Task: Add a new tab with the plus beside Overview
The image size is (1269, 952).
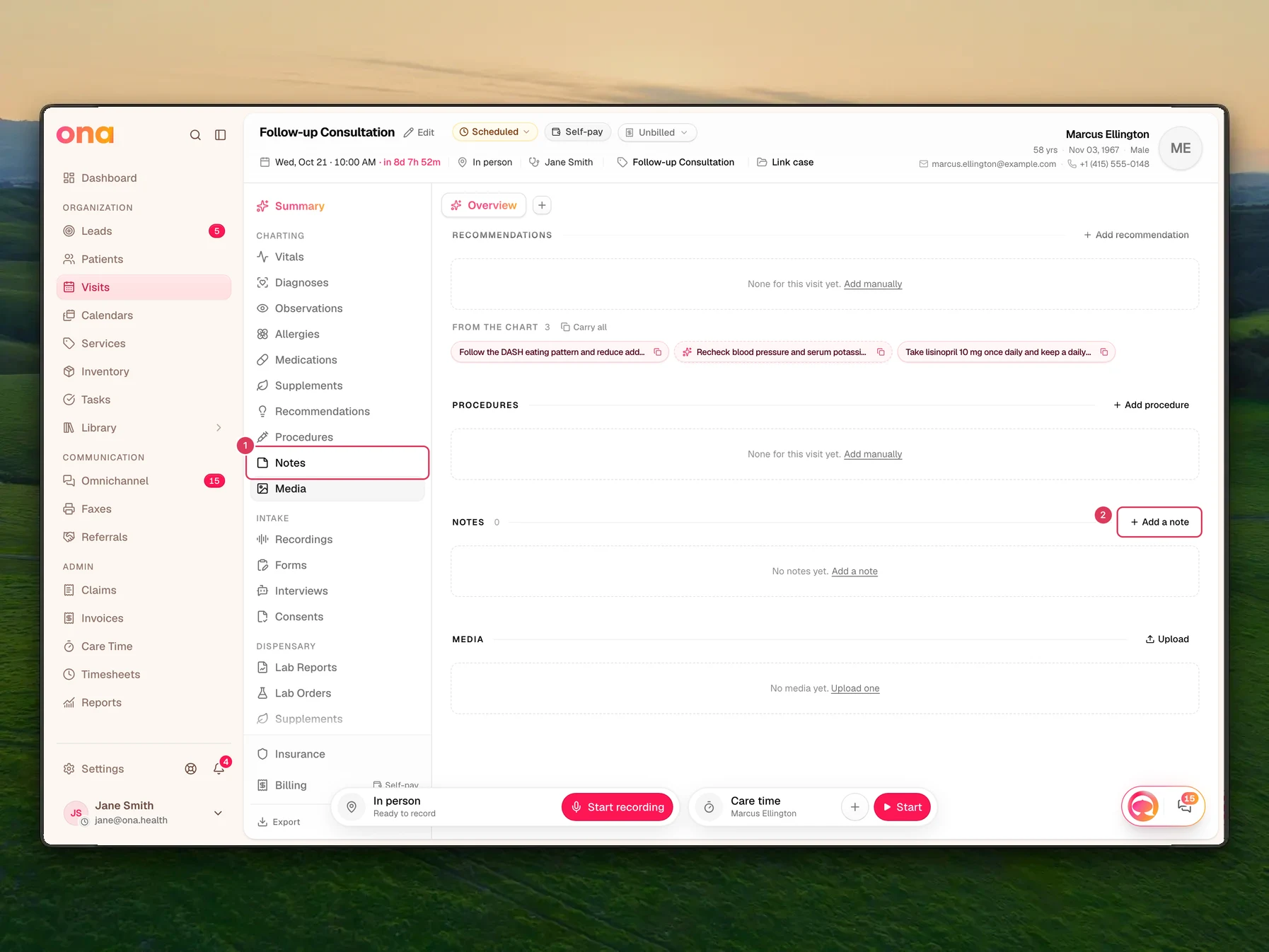Action: pyautogui.click(x=542, y=205)
